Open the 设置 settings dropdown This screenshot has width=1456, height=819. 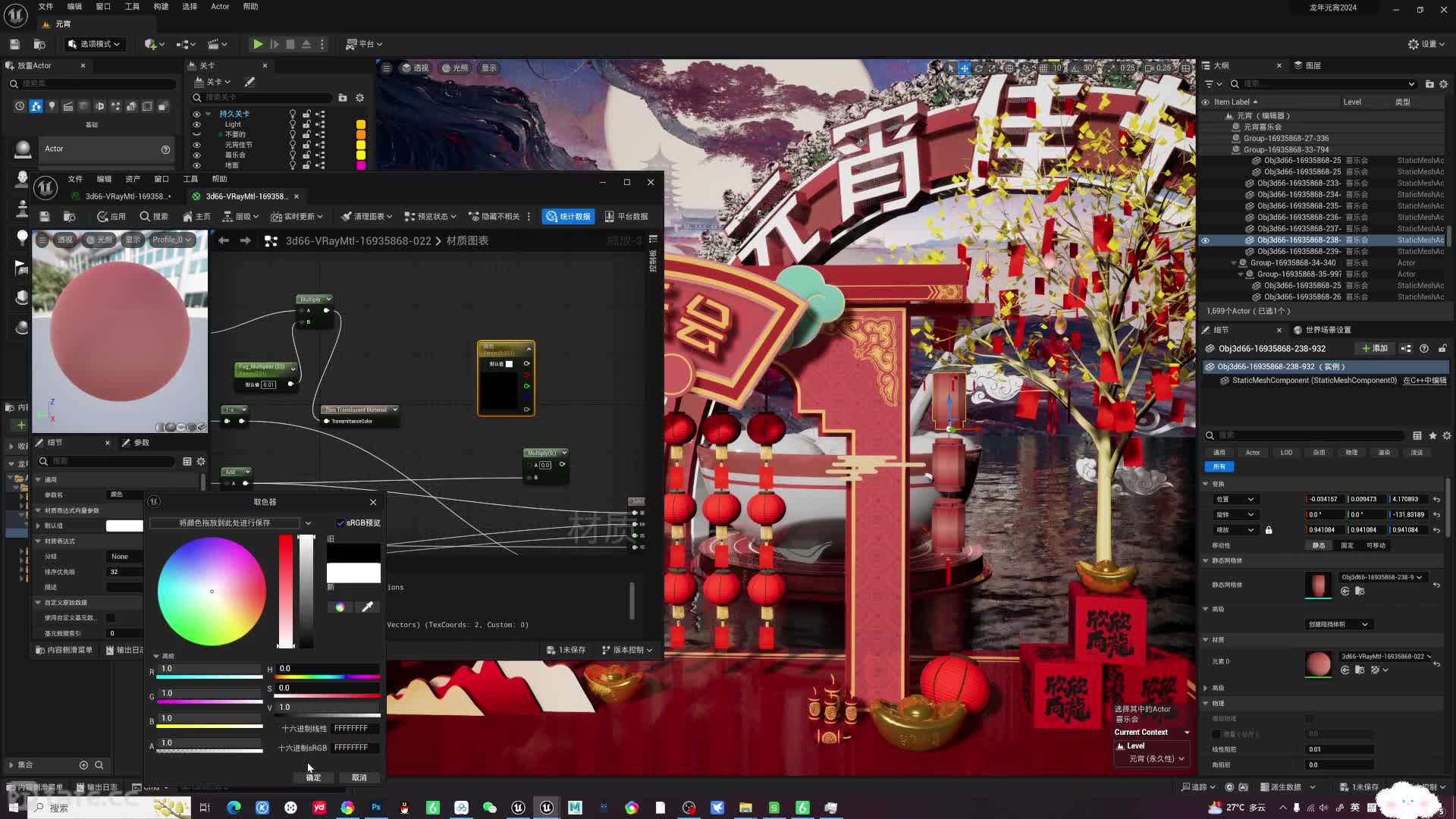[x=1426, y=44]
